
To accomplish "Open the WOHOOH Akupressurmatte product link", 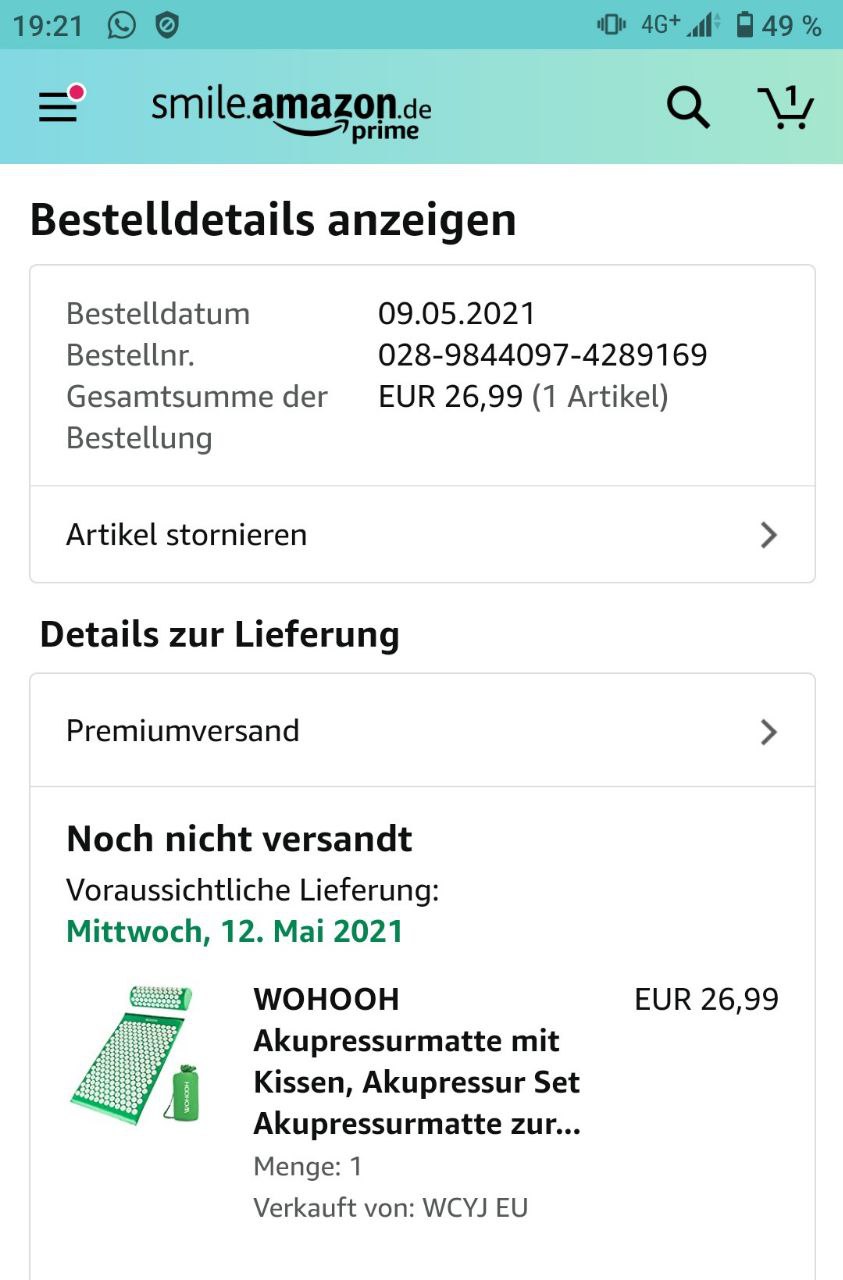I will tap(417, 1061).
